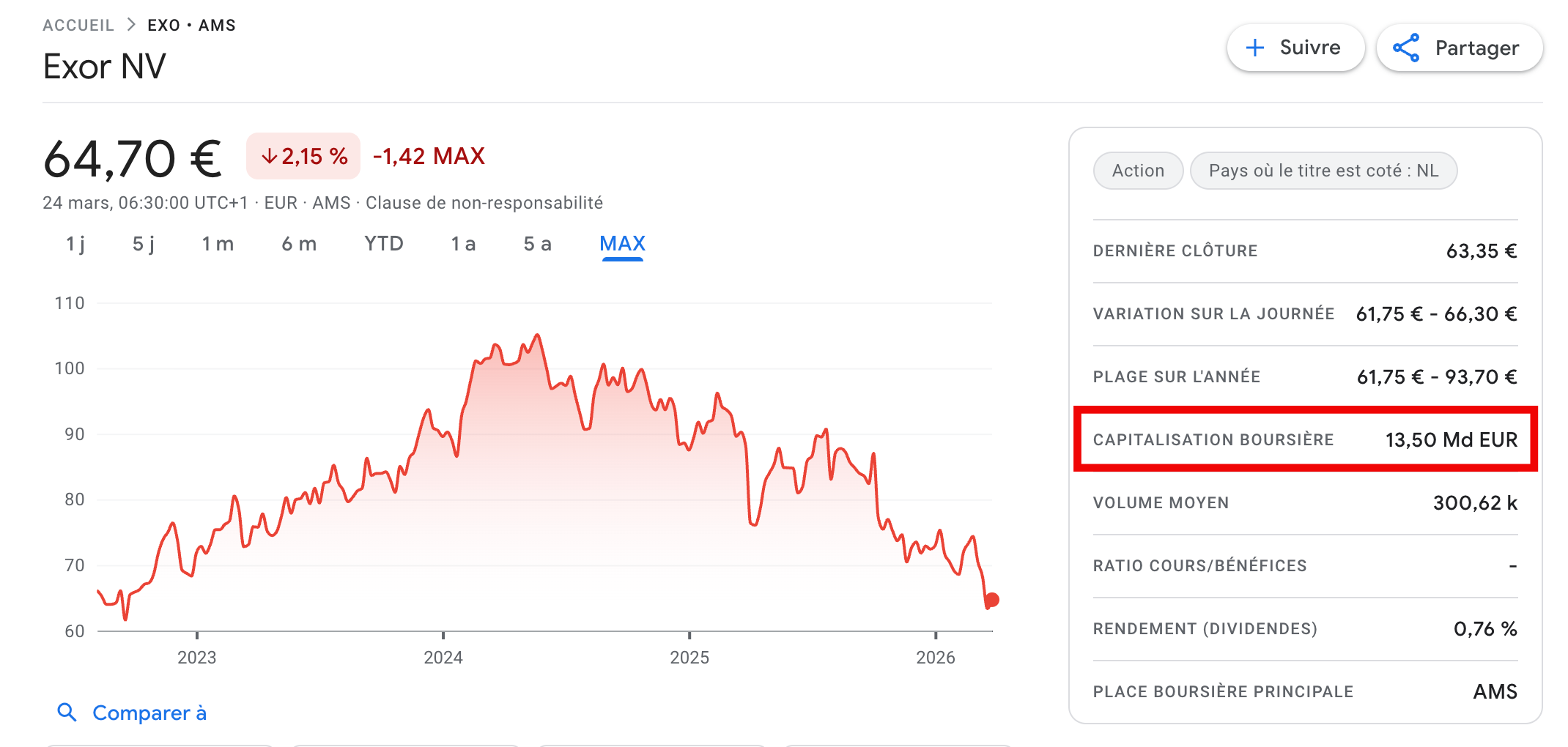Open the Partager share button
Viewport: 1568px width, 747px height.
pyautogui.click(x=1460, y=48)
